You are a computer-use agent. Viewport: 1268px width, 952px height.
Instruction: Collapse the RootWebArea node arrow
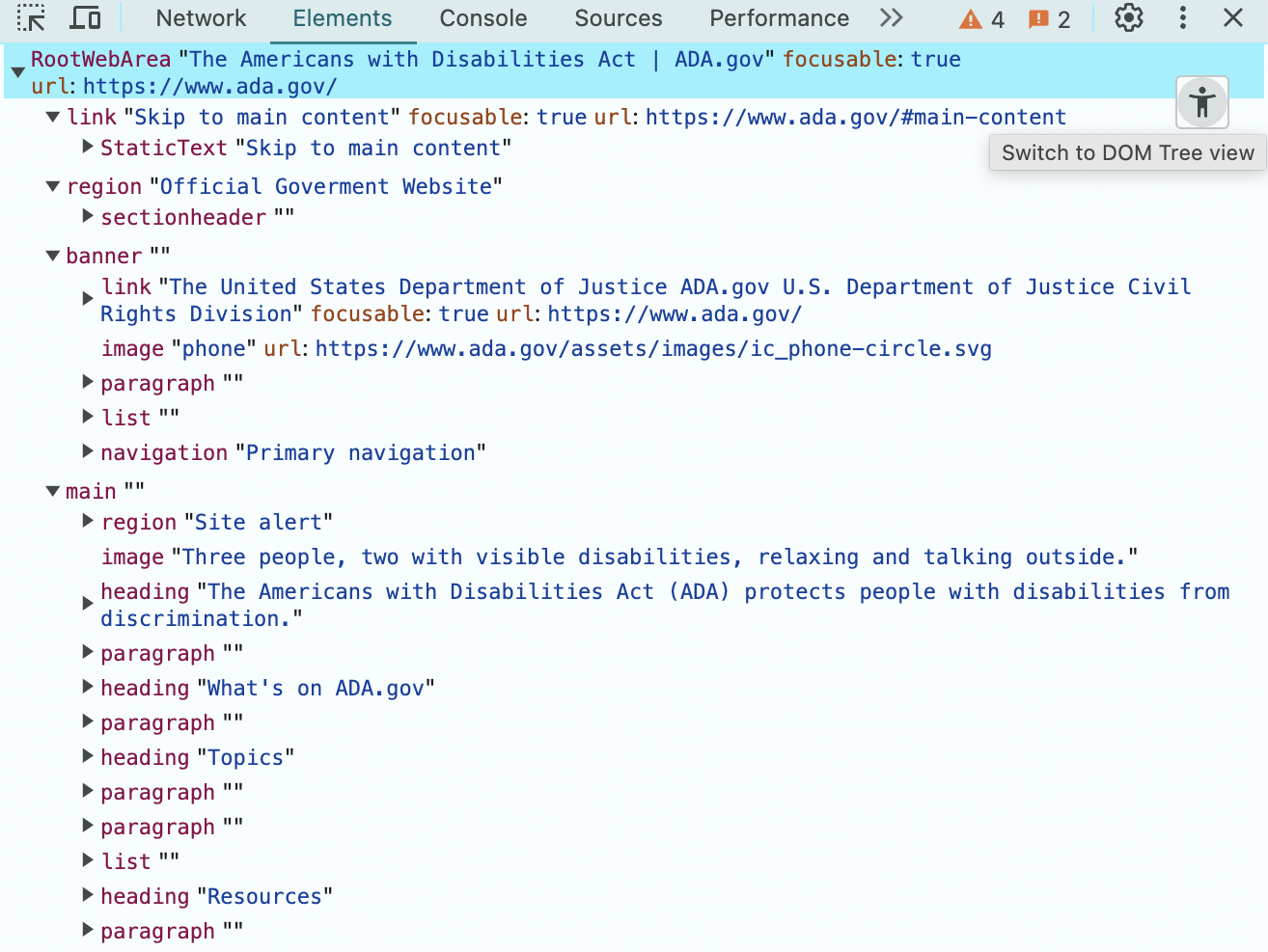pos(17,72)
